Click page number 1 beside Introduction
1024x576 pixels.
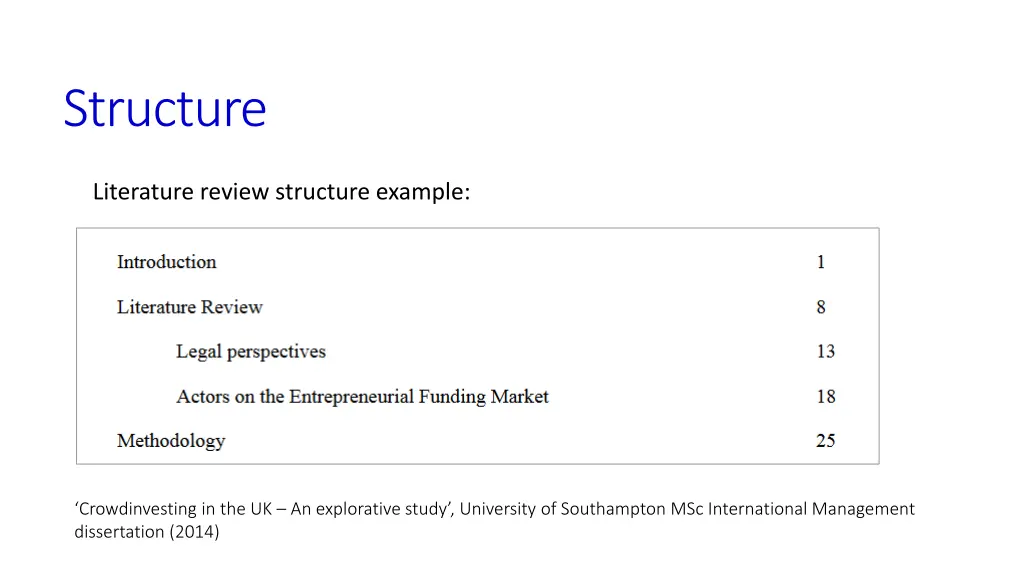pyautogui.click(x=821, y=262)
